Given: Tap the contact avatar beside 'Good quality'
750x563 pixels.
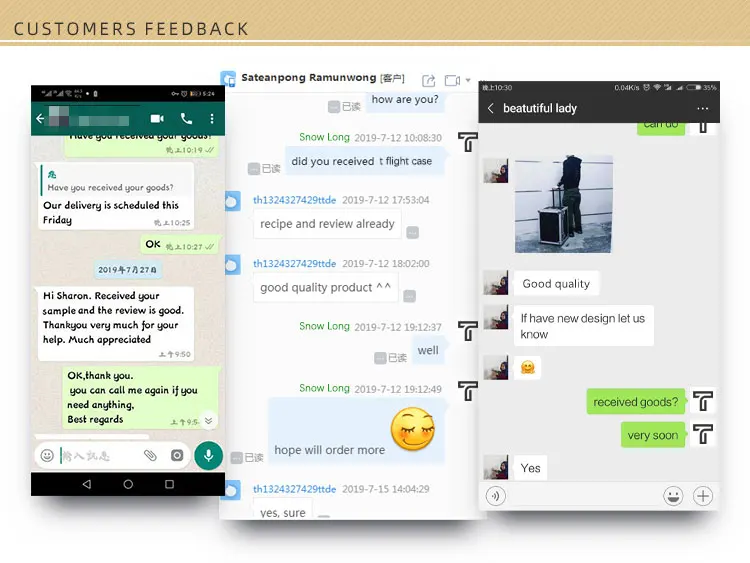Looking at the screenshot, I should [496, 282].
